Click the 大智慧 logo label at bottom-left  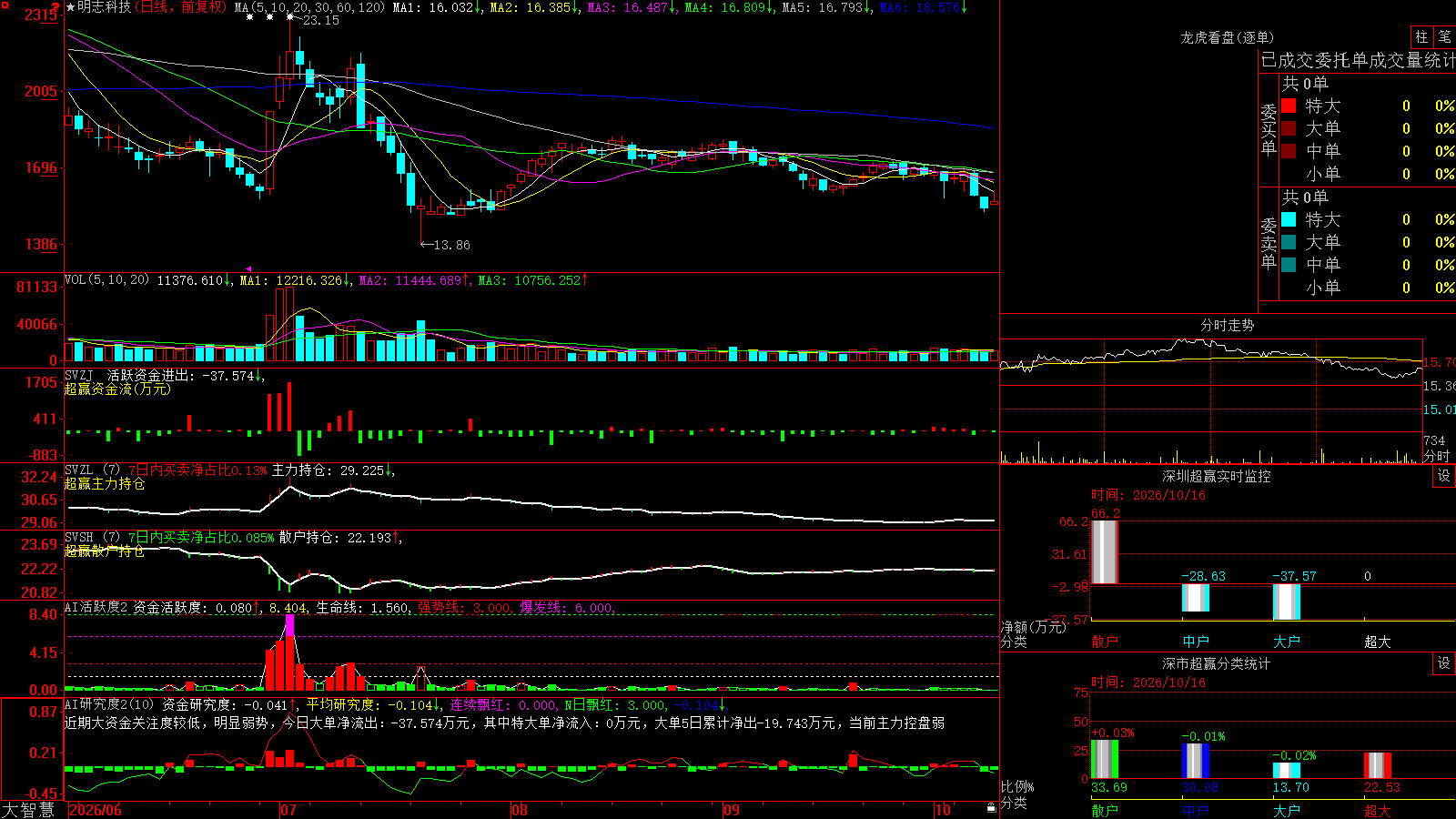click(x=28, y=810)
